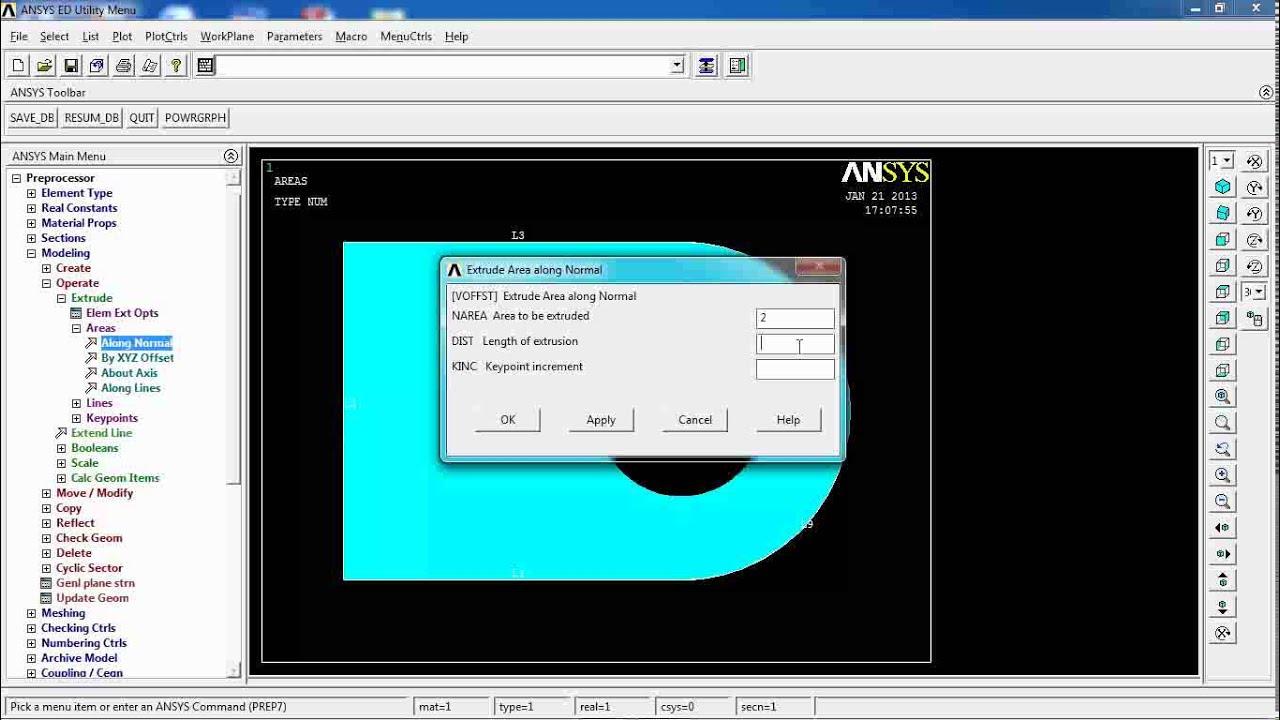Collapse the ANSYS Toolbar panel chevron

point(1266,92)
